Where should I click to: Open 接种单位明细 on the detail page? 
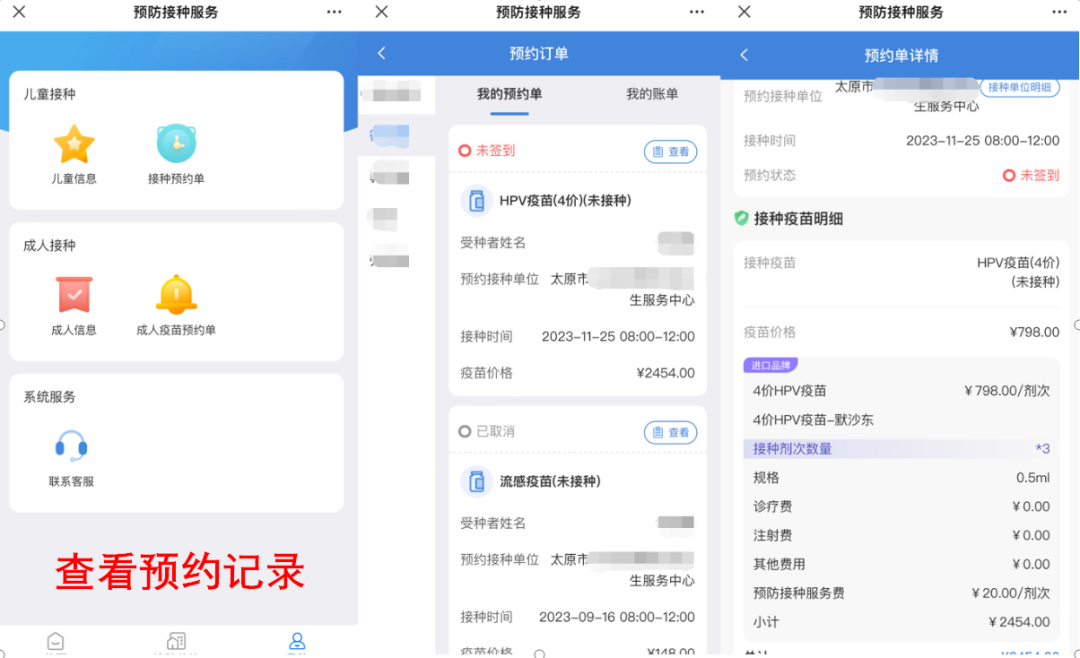pyautogui.click(x=1020, y=87)
